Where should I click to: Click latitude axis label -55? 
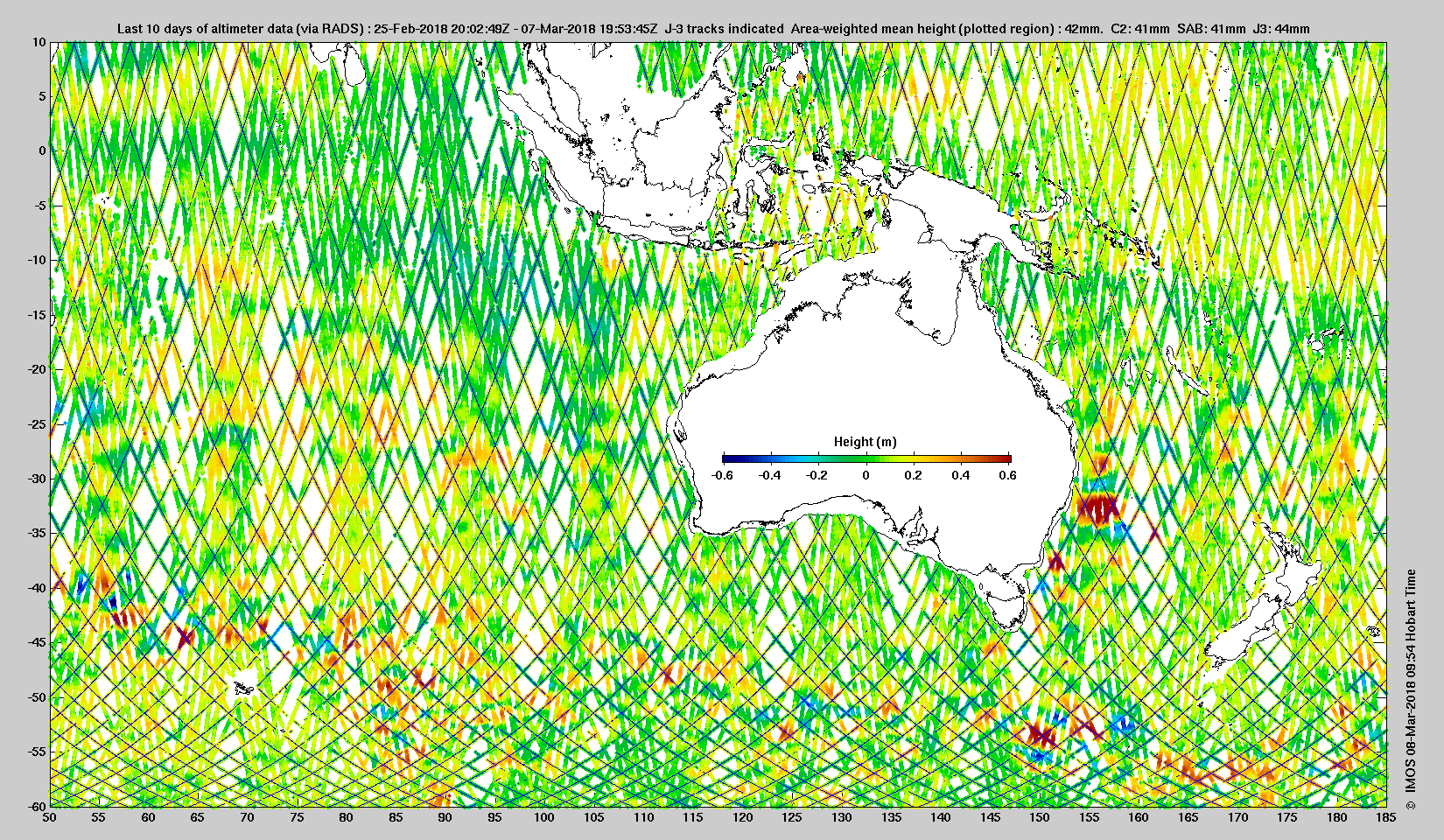[x=38, y=752]
